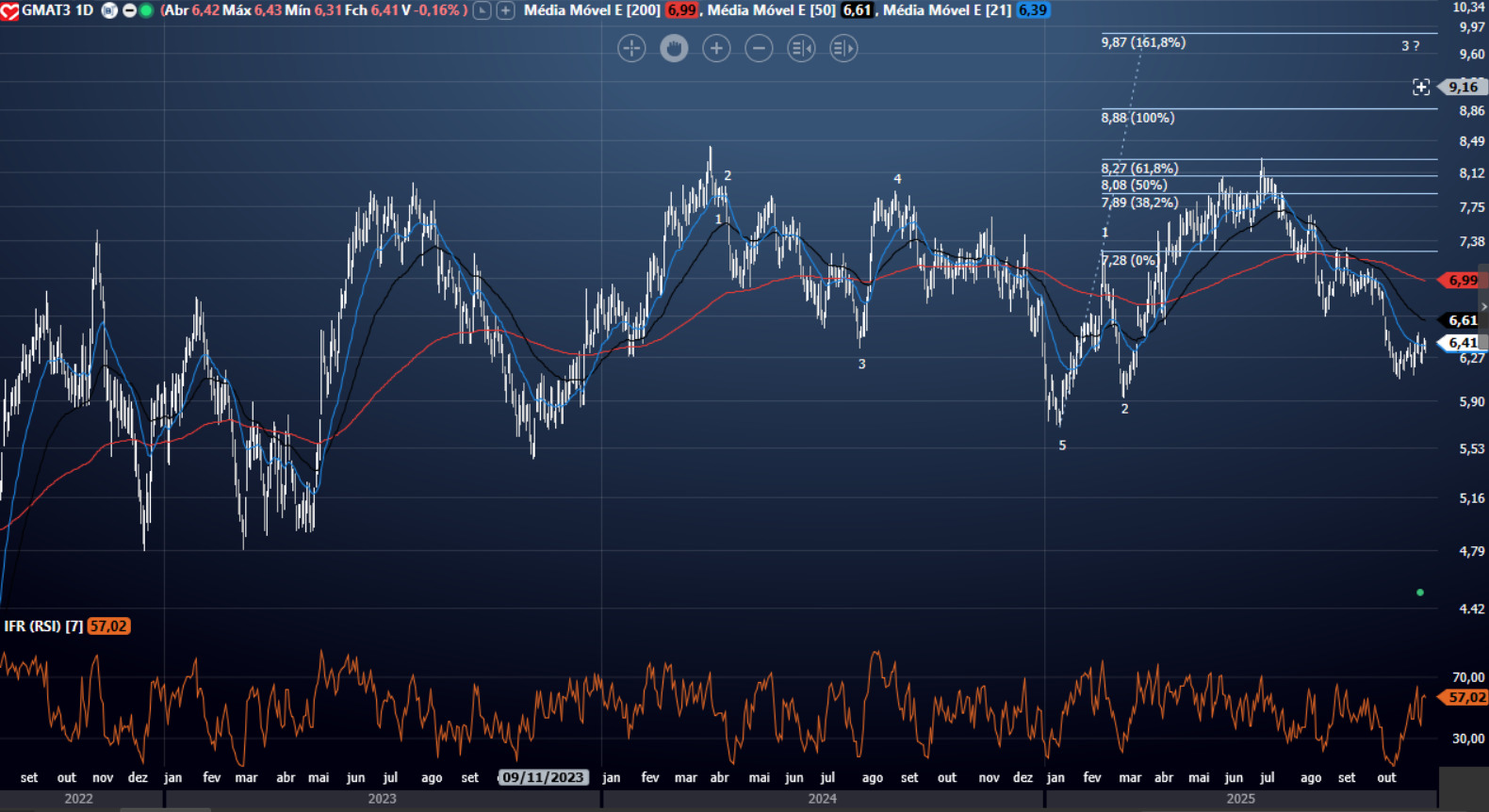Open the 1D timeframe selector
The width and height of the screenshot is (1489, 812).
point(84,10)
